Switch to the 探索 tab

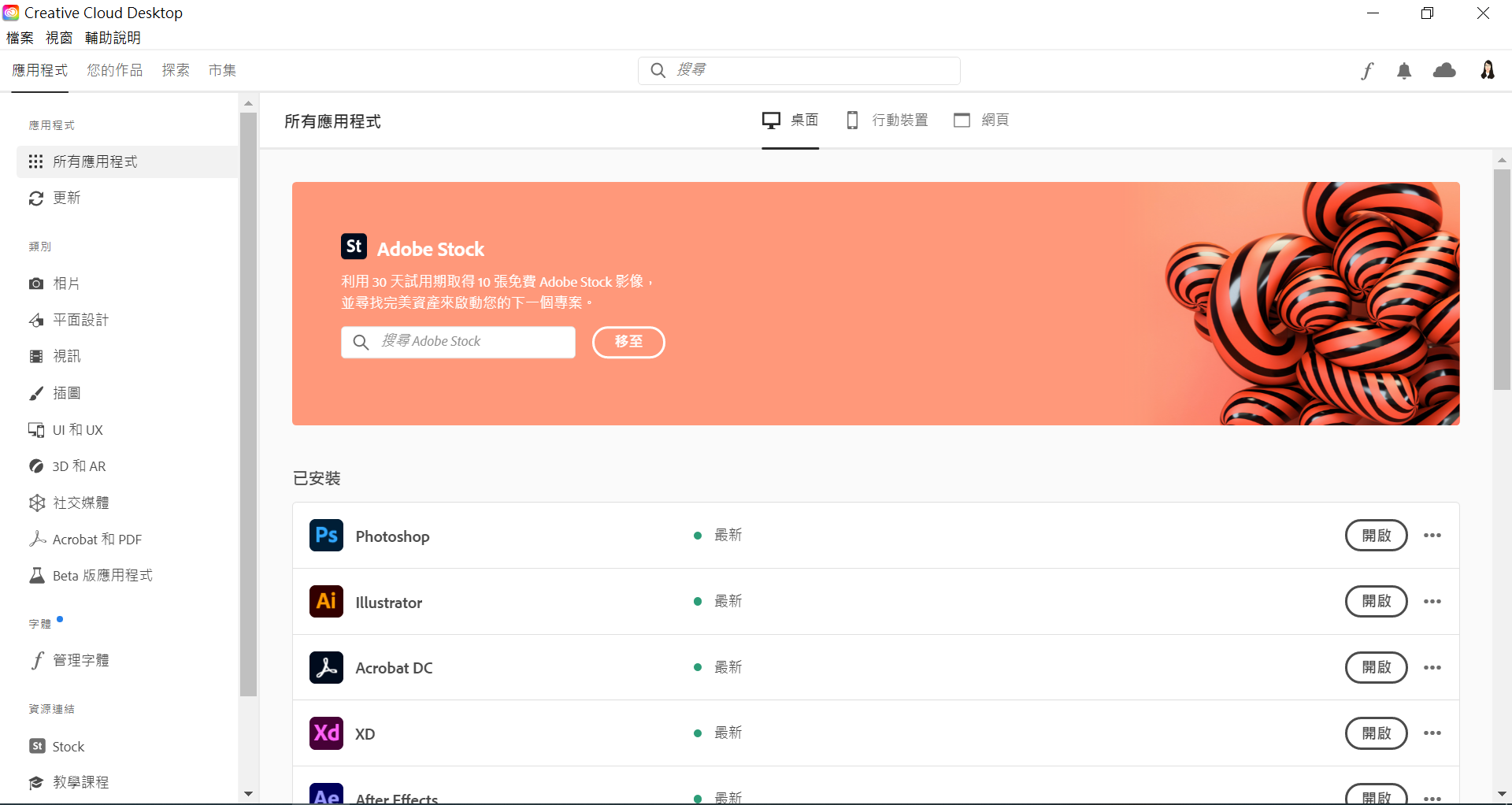pos(176,70)
